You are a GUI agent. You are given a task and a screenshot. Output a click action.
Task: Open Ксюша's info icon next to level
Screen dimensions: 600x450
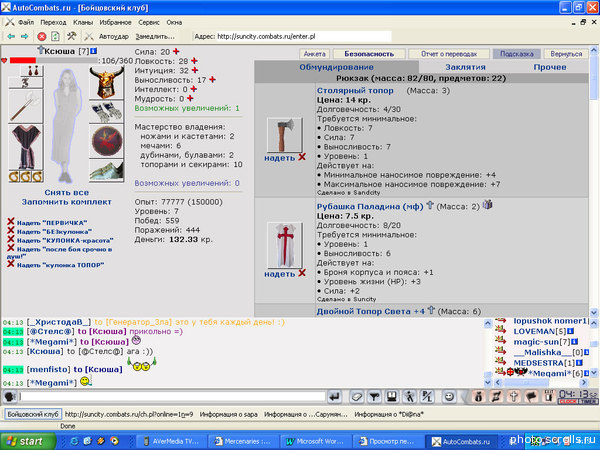[x=94, y=51]
